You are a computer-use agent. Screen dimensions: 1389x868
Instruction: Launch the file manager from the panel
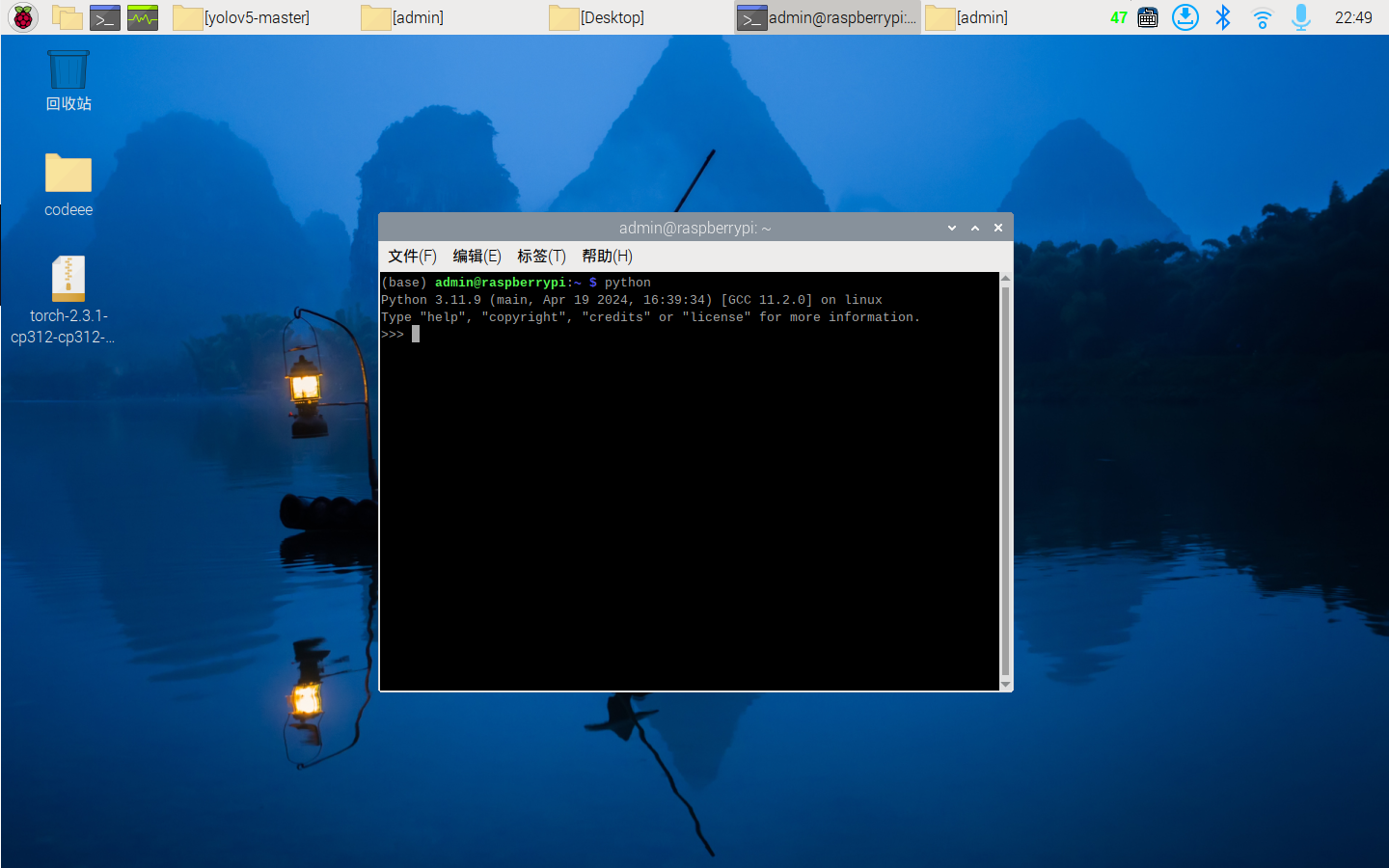[67, 17]
